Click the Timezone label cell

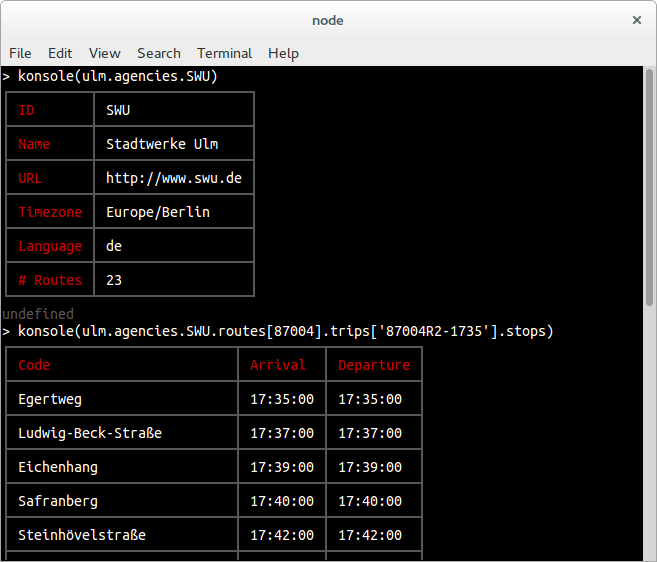50,212
